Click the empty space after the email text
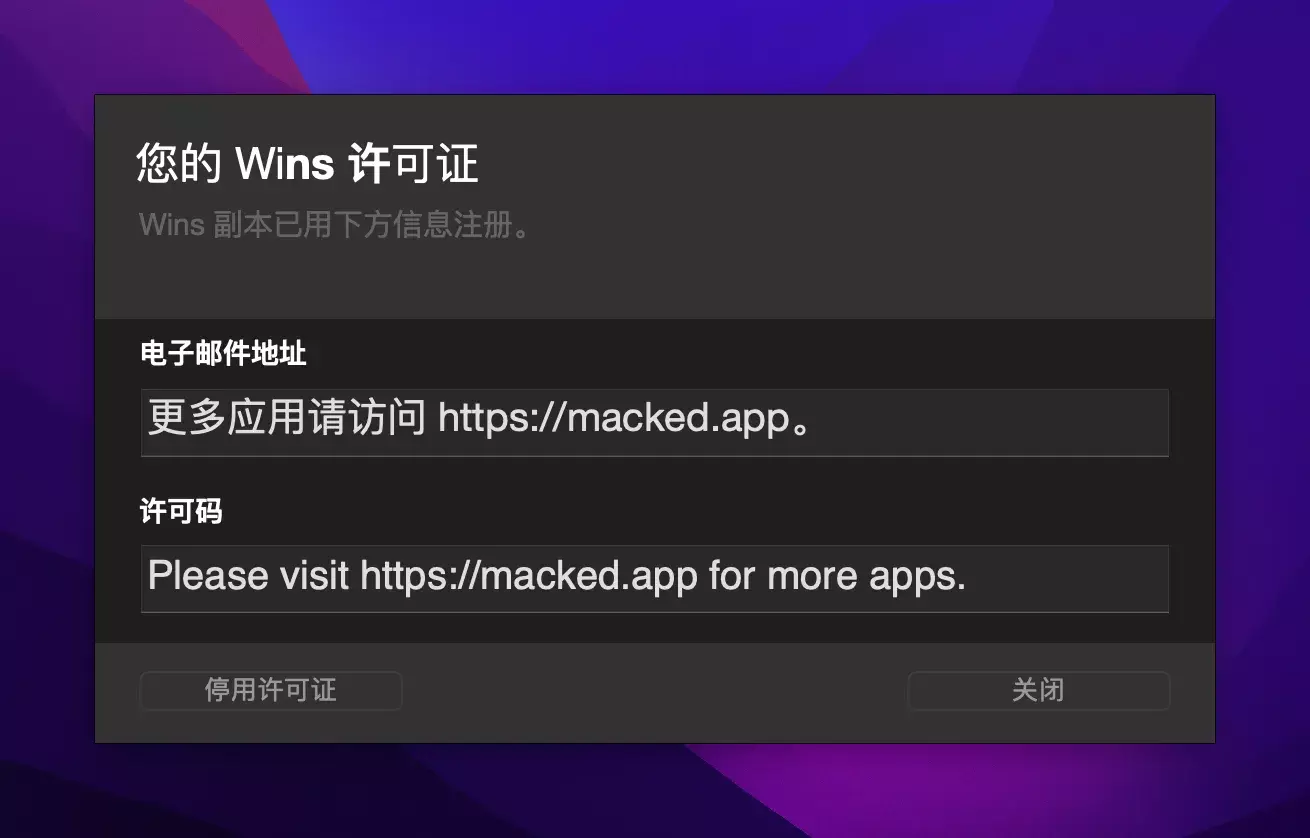 995,422
